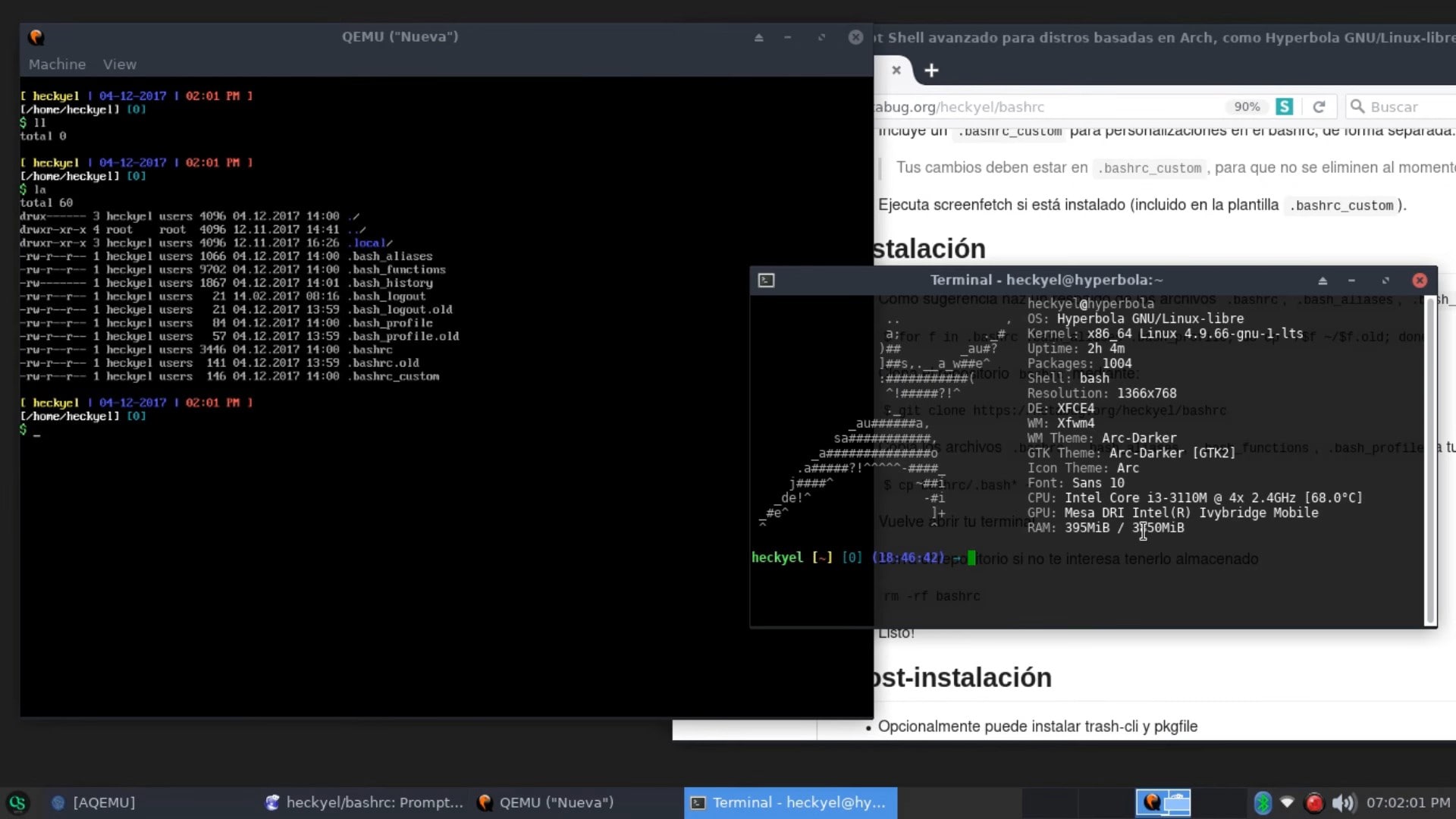The image size is (1456, 819).
Task: Reload the page with the refresh icon
Action: coord(1319,107)
